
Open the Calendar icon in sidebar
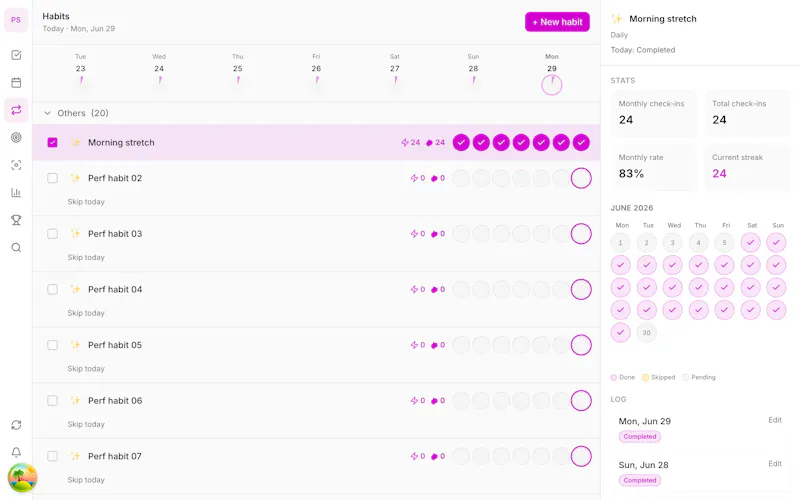(x=16, y=83)
